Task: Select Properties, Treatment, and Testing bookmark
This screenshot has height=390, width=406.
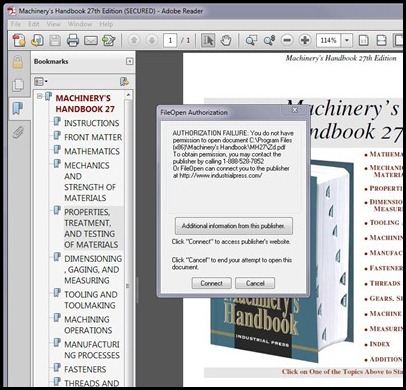Action: [91, 228]
